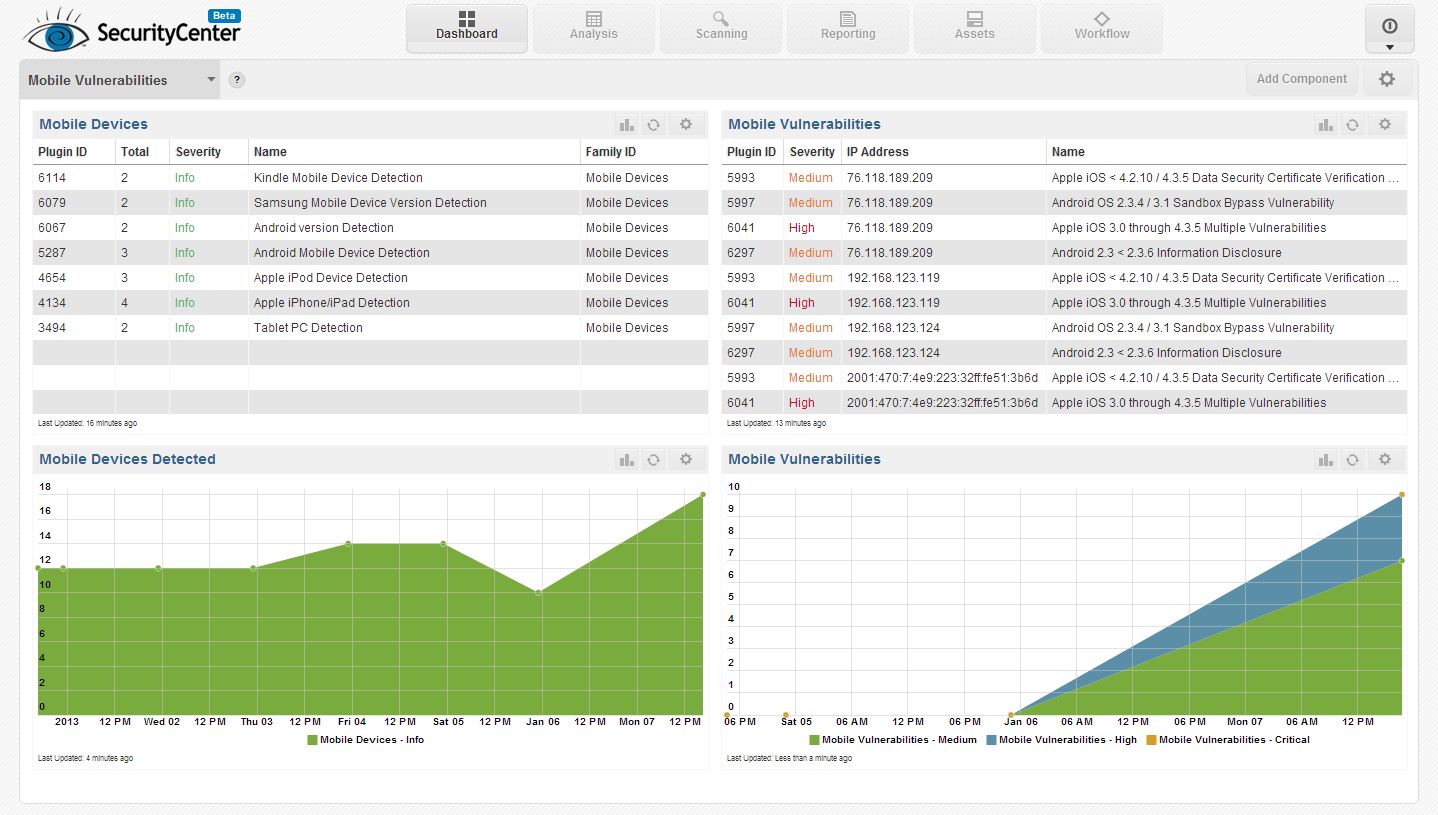The image size is (1438, 815).
Task: Click the chart icon in Mobile Devices panel
Action: click(627, 125)
